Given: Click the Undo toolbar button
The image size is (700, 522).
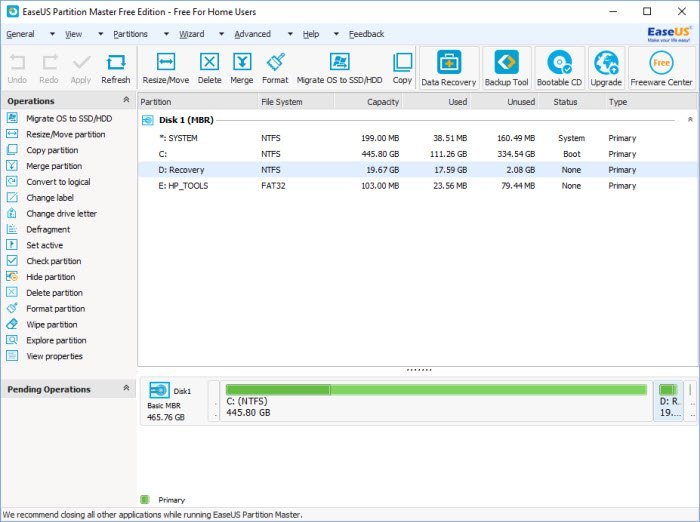Looking at the screenshot, I should [x=17, y=69].
